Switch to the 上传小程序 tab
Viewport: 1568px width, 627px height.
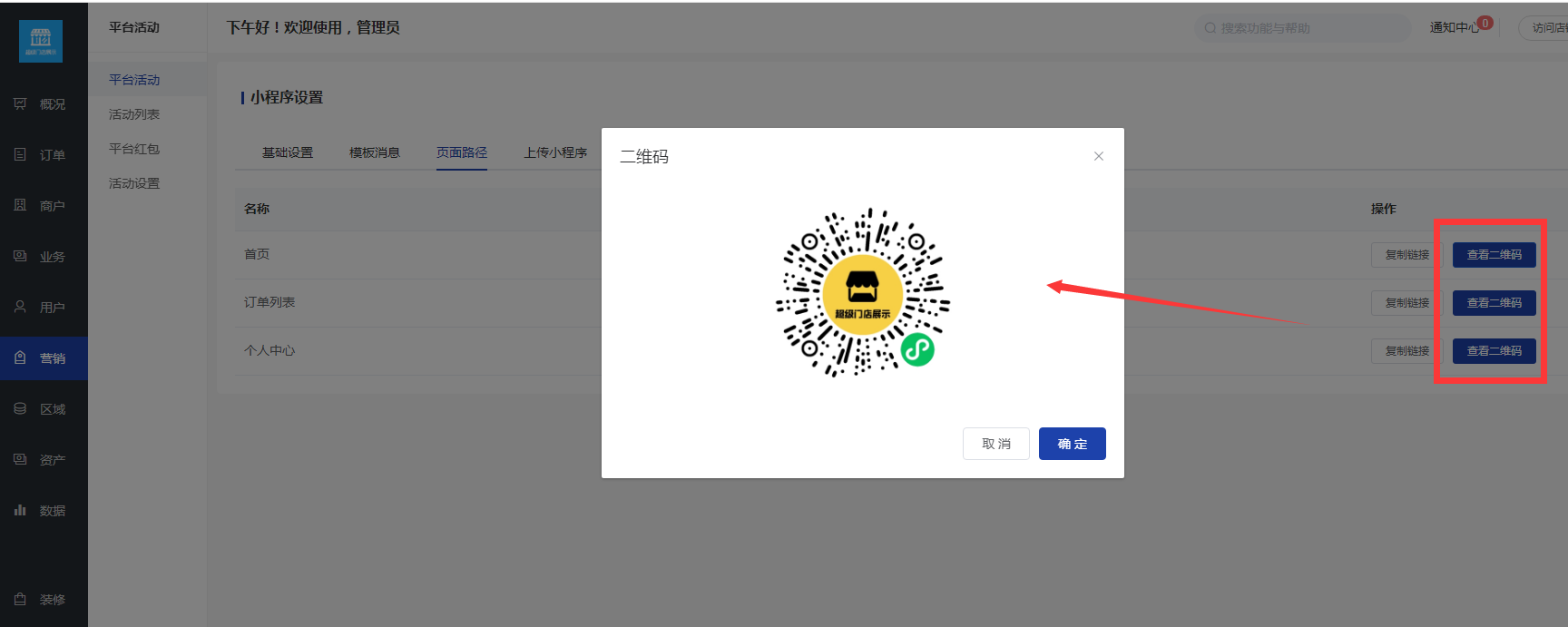tap(555, 152)
